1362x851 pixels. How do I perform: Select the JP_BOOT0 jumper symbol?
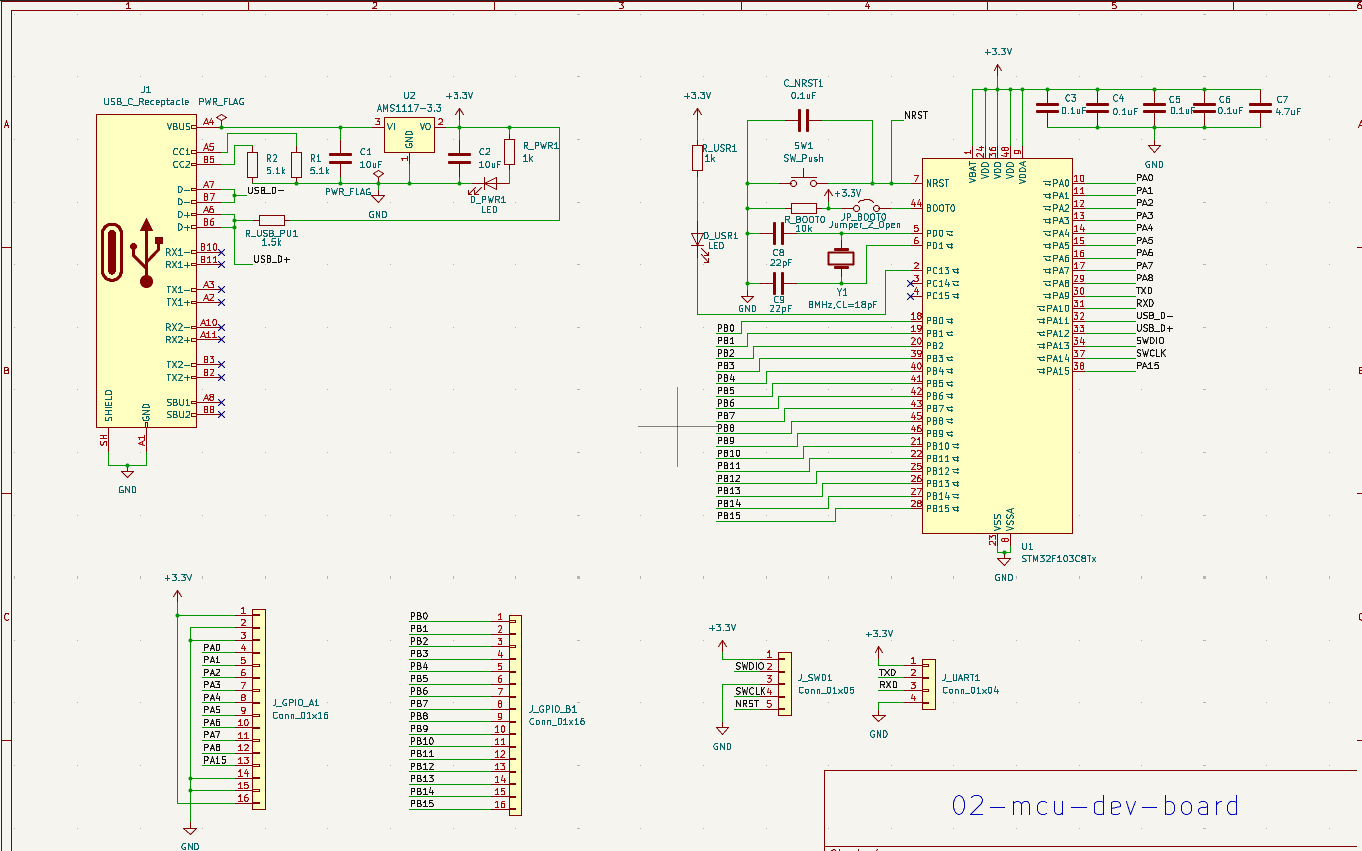[865, 207]
